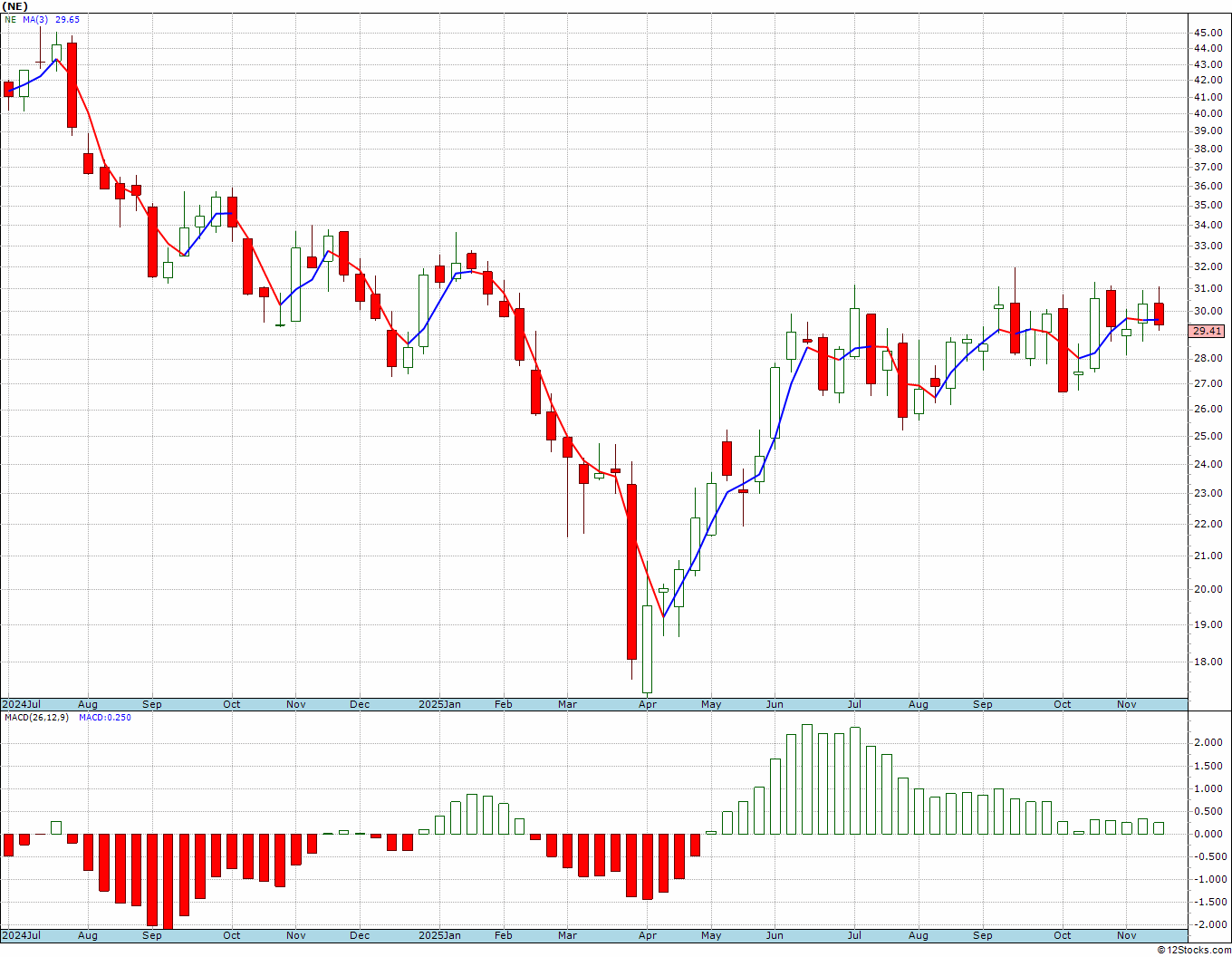The image size is (1232, 957).
Task: Click the 36.00 price axis label
Action: pyautogui.click(x=1208, y=186)
